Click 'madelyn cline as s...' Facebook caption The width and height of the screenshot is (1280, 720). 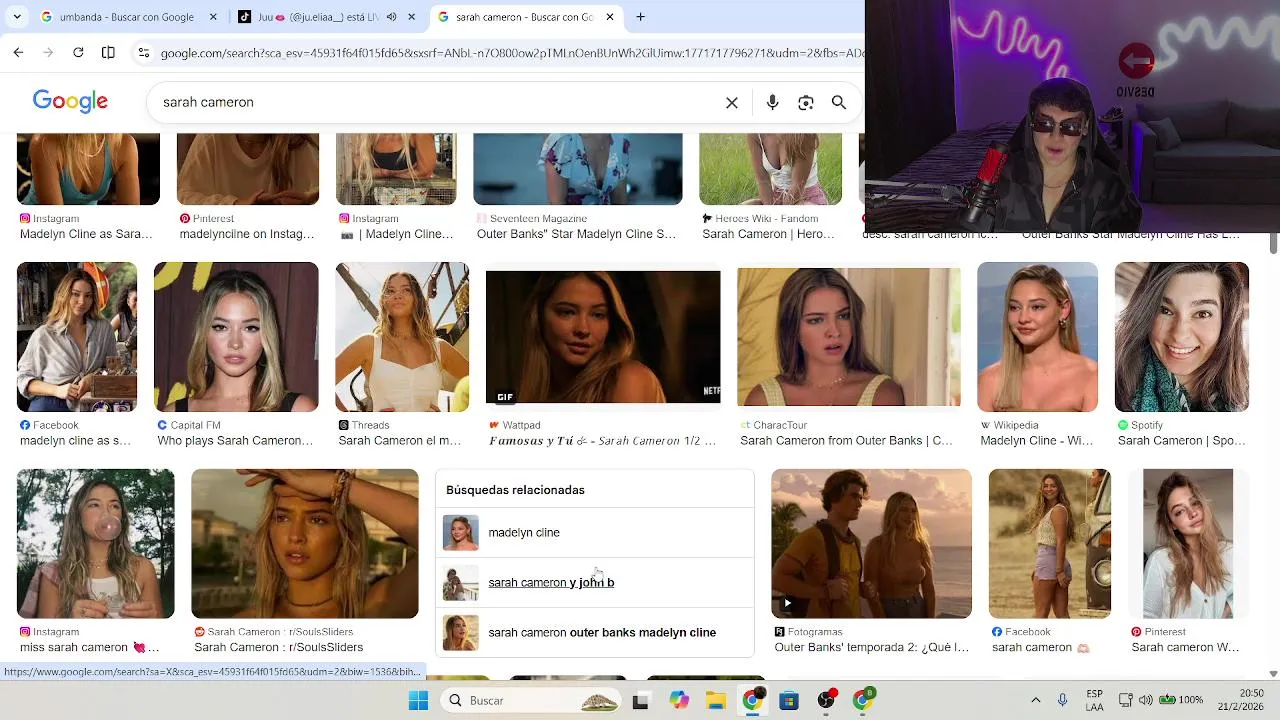(x=75, y=441)
